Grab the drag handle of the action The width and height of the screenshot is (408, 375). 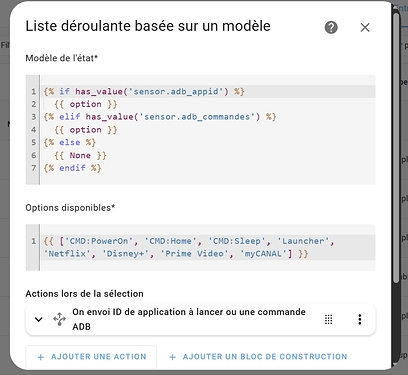328,319
